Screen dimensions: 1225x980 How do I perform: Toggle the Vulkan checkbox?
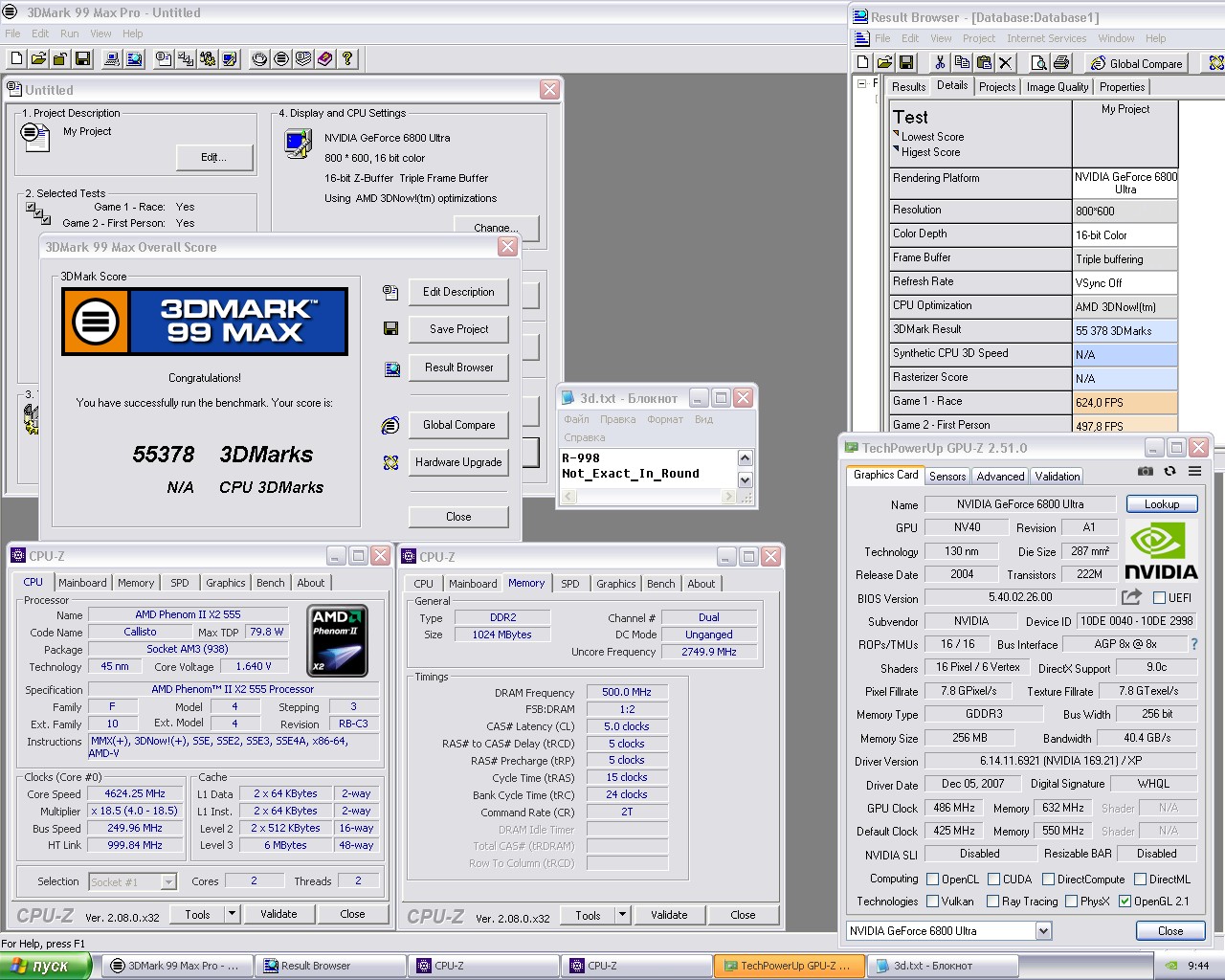coord(932,902)
